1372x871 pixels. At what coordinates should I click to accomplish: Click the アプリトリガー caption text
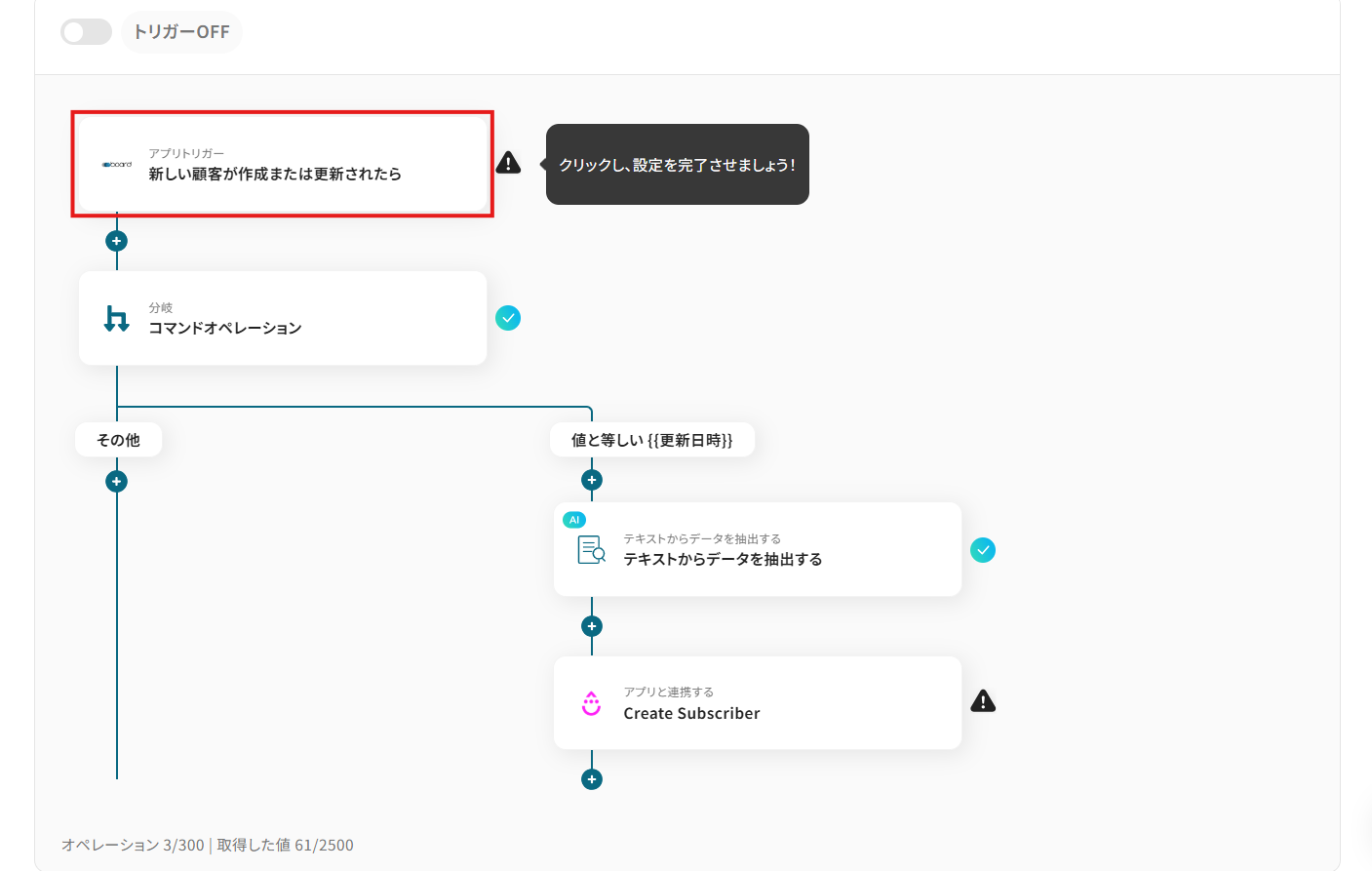pos(186,153)
